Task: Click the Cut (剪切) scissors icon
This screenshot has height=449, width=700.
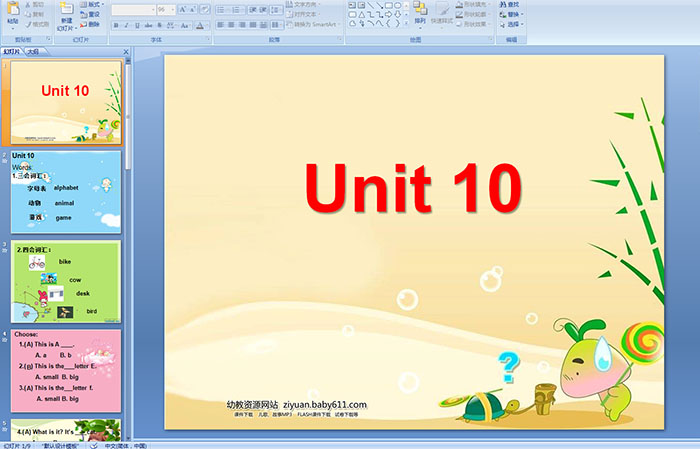Action: [x=29, y=4]
